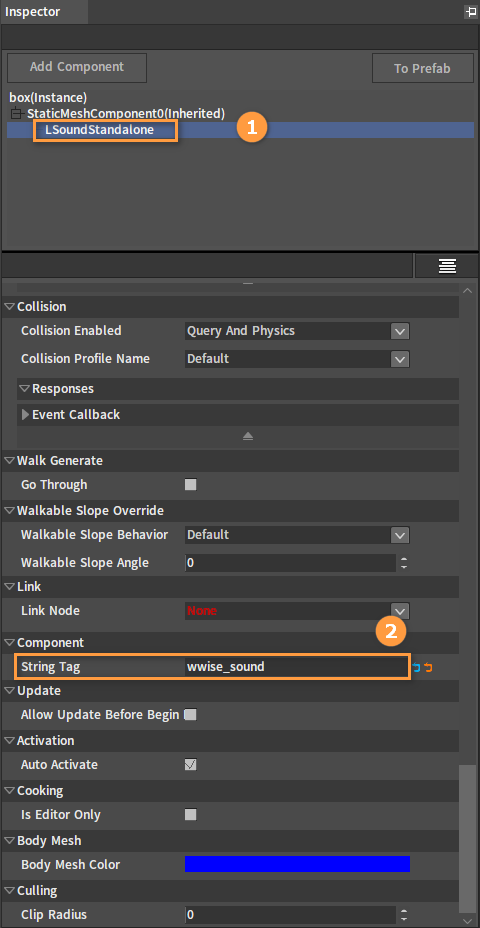Viewport: 480px width, 928px height.
Task: Uncheck the Auto Activate checkbox
Action: 191,764
